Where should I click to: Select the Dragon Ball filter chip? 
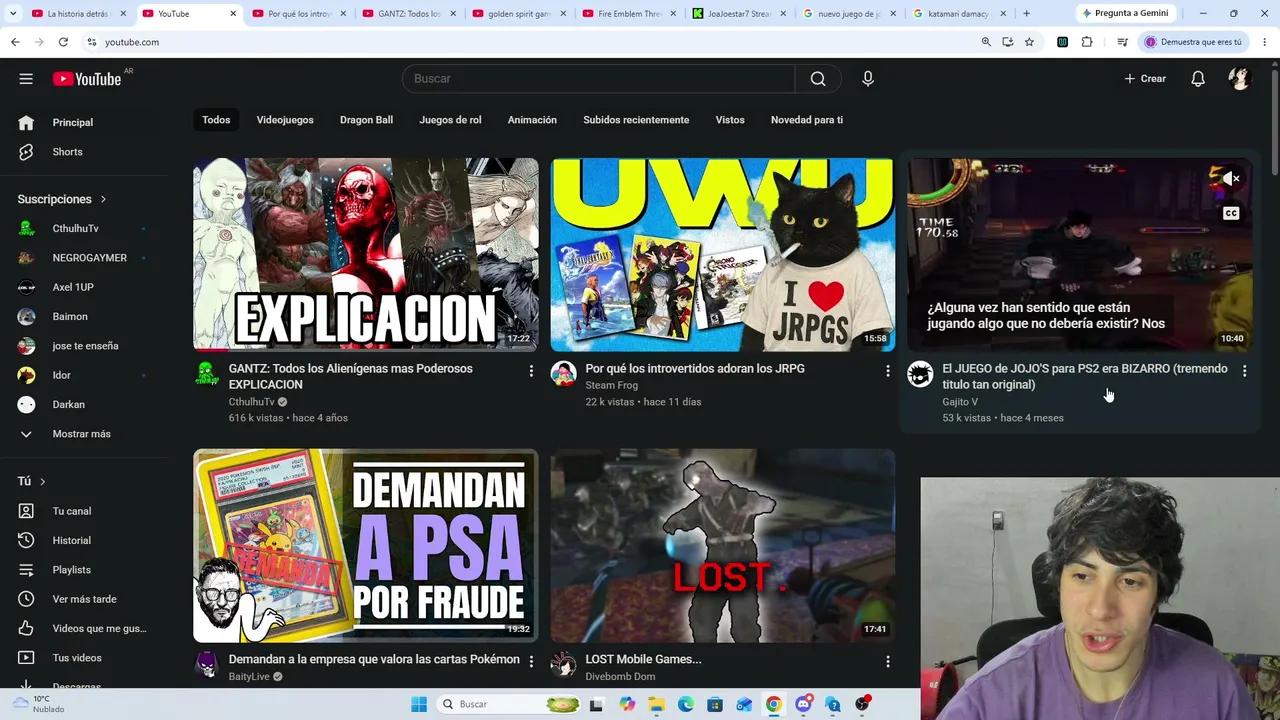[366, 120]
